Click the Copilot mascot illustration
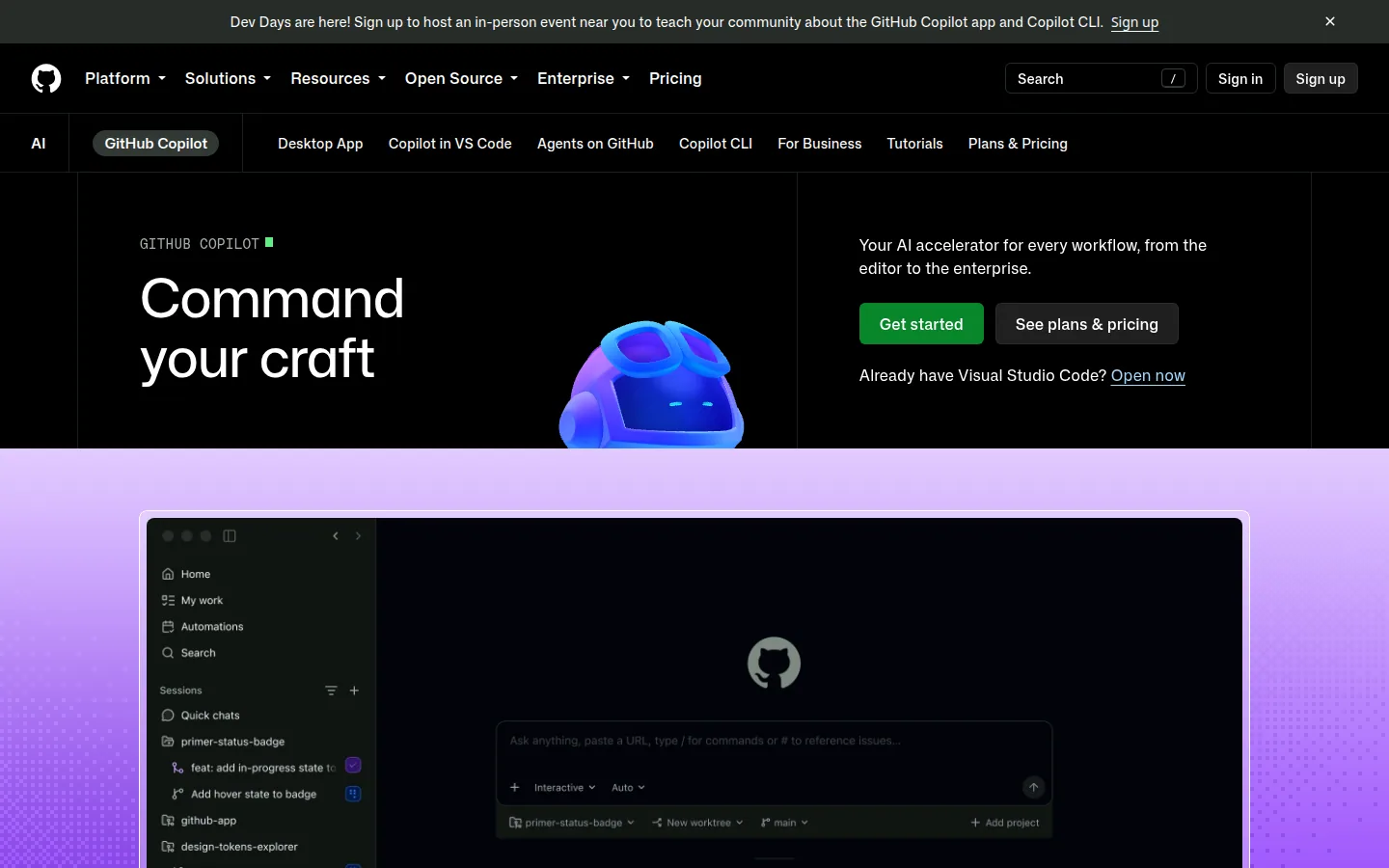This screenshot has width=1389, height=868. tap(652, 384)
